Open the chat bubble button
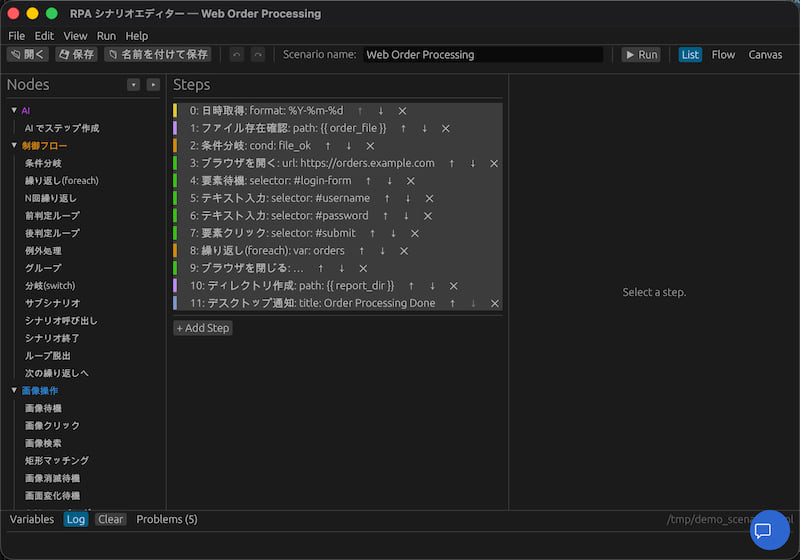The image size is (800, 560). 769,530
